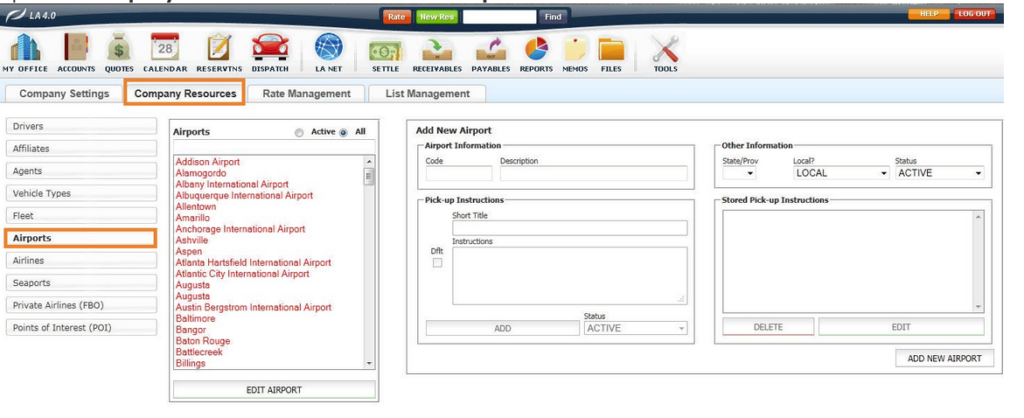
Task: Expand the State/Prov dropdown
Action: [739, 173]
